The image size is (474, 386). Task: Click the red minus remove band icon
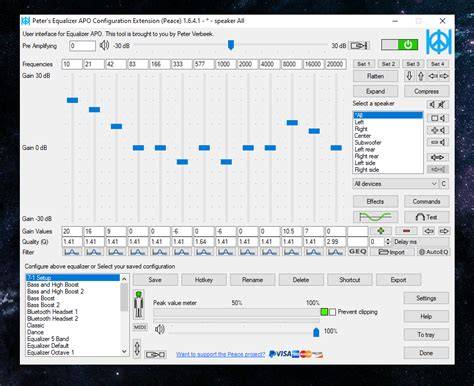pyautogui.click(x=406, y=231)
